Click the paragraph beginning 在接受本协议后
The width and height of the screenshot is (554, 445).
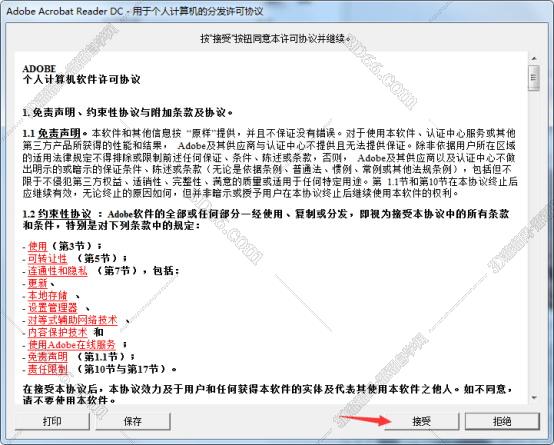(268, 394)
